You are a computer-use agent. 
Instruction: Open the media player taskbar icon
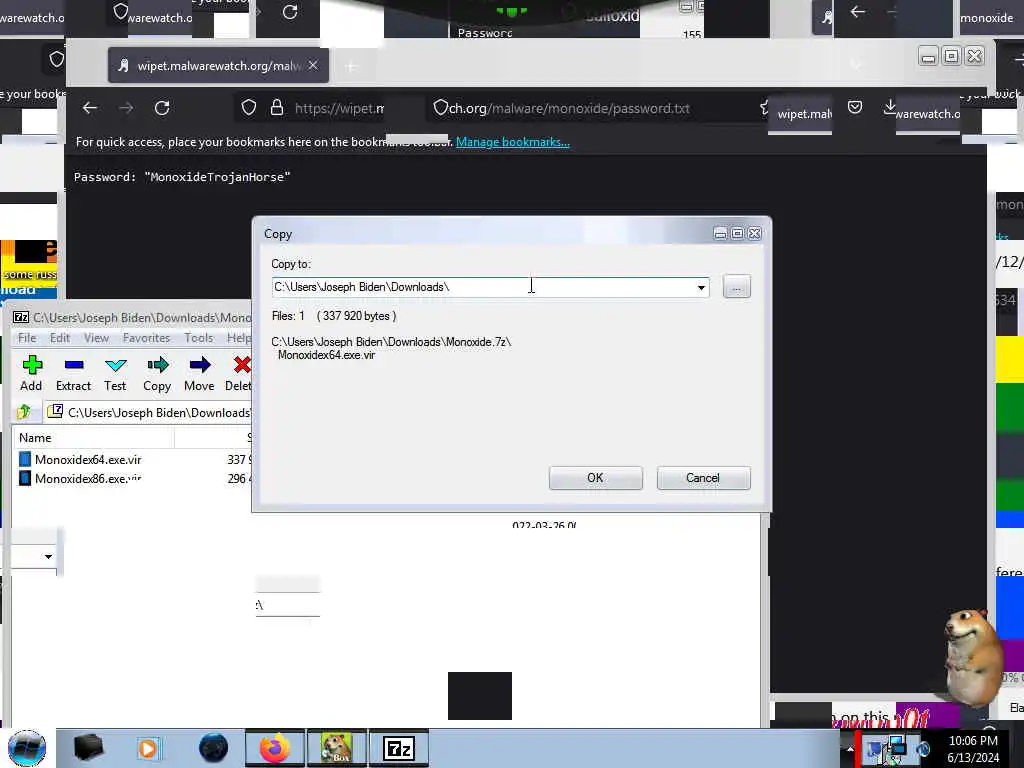tap(148, 748)
